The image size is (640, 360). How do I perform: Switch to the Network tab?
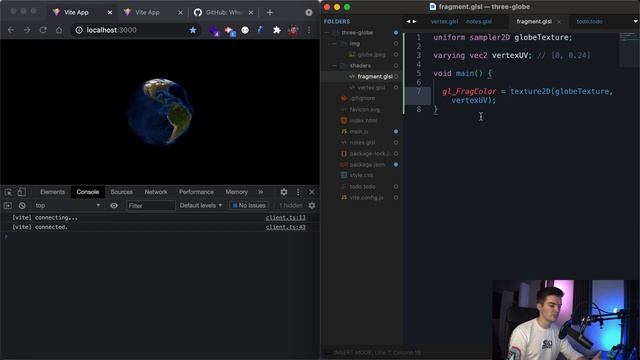coord(156,192)
